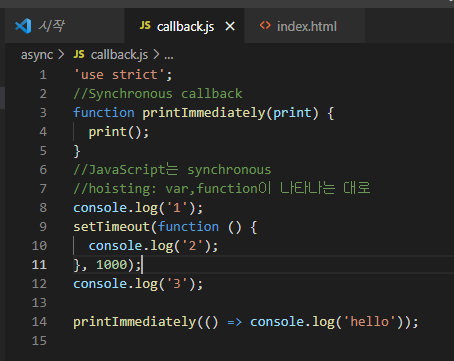Viewport: 454px width, 361px height.
Task: Click the closing brace on line 5
Action: point(77,151)
